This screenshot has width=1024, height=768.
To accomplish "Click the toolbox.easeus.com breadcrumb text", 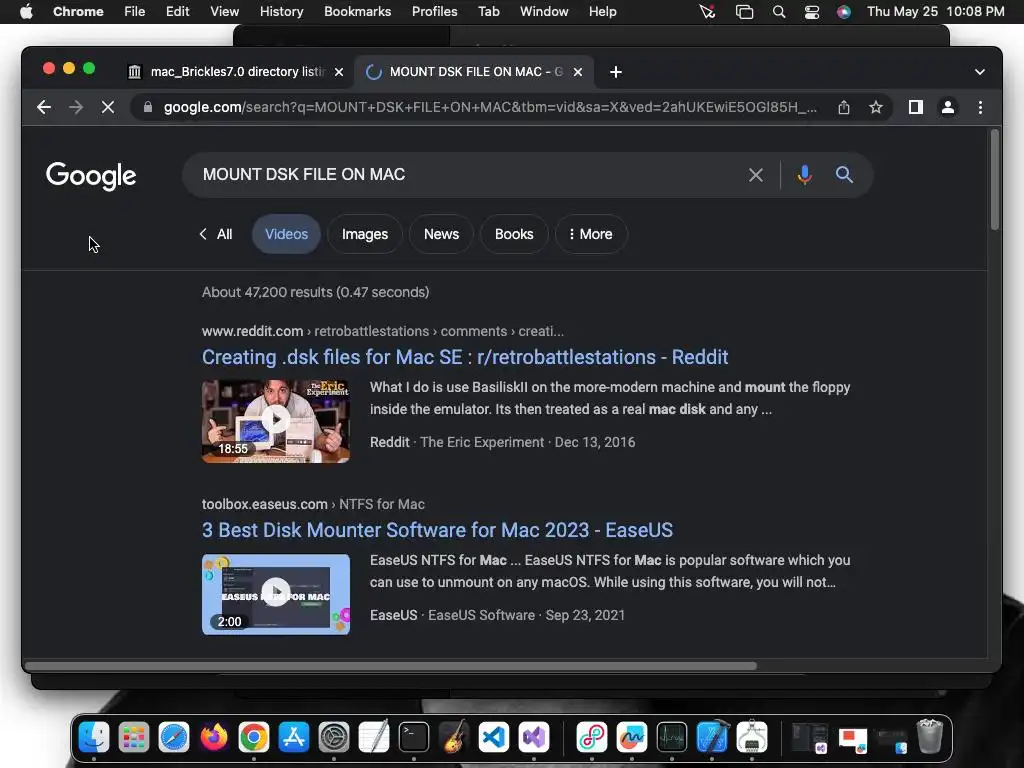I will pos(264,504).
